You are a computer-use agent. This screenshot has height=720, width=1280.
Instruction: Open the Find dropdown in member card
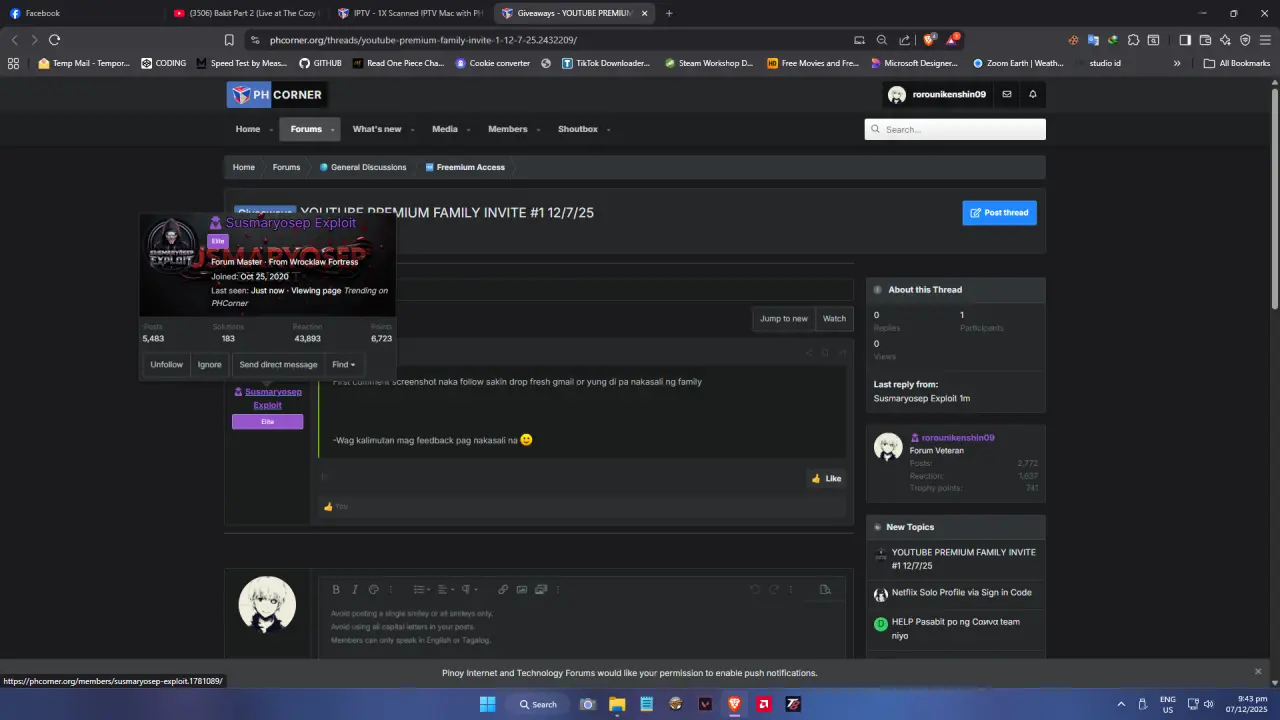344,364
